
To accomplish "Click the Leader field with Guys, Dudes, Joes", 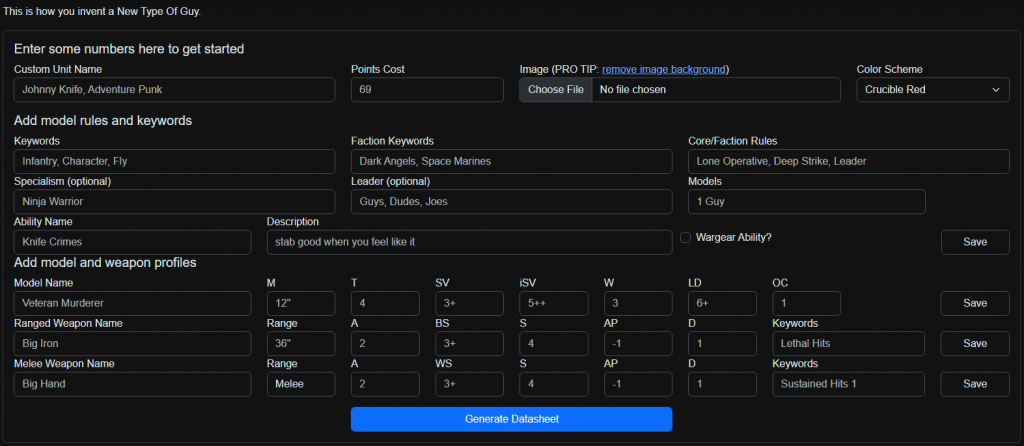I will point(511,201).
